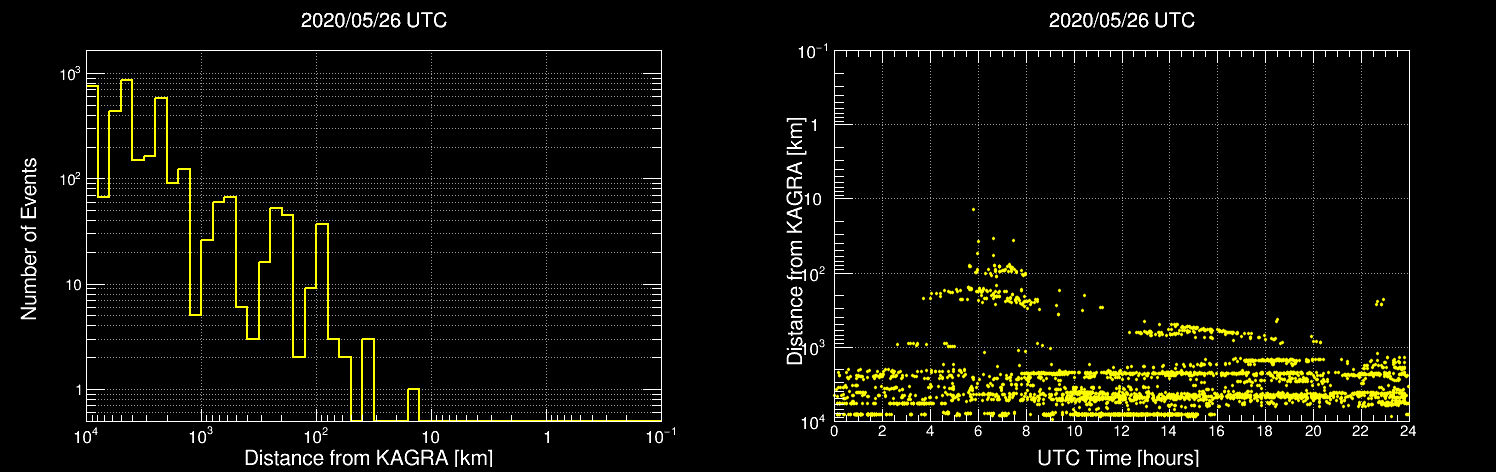Click the scatter plot title '2020/05/26 UTC'

point(1121,21)
